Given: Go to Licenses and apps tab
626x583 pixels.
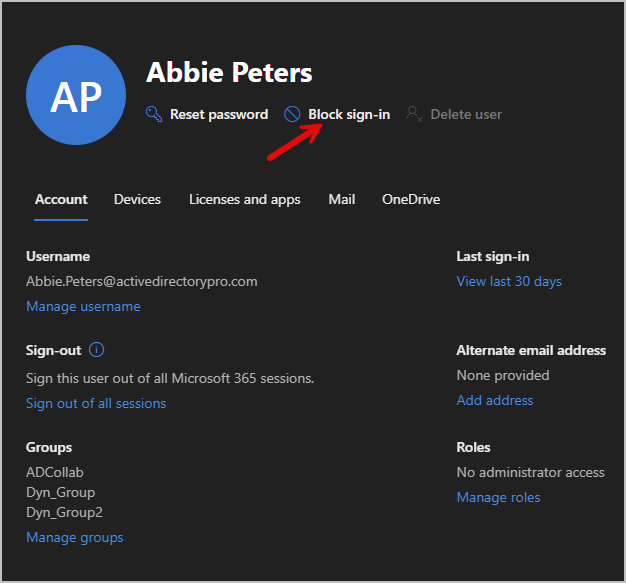Looking at the screenshot, I should pyautogui.click(x=245, y=199).
